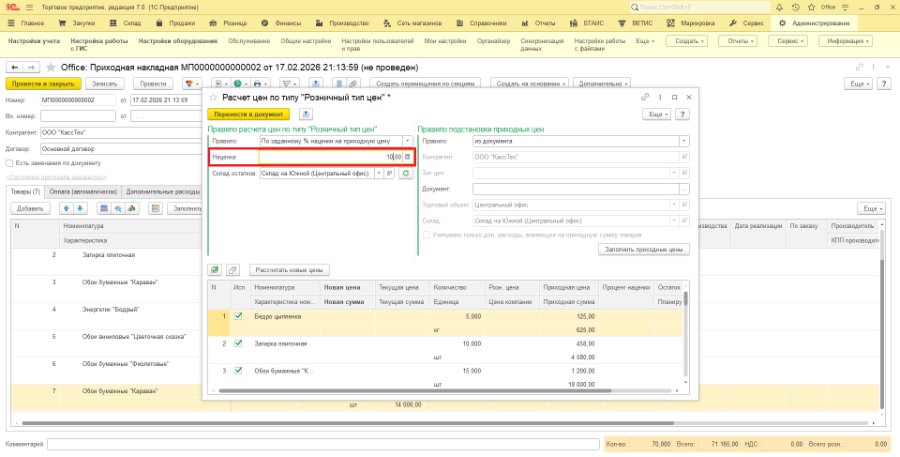This screenshot has height=457, width=900.
Task: Click the Записать button
Action: pos(105,84)
